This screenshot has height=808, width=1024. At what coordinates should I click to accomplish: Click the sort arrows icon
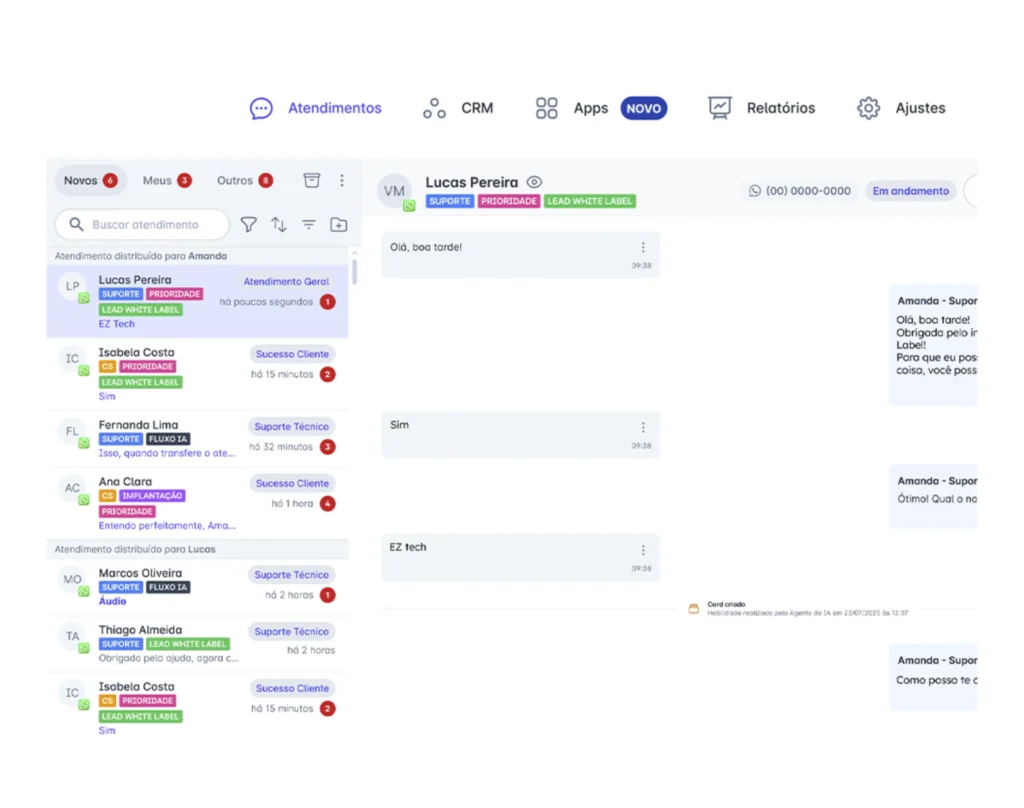(x=279, y=225)
